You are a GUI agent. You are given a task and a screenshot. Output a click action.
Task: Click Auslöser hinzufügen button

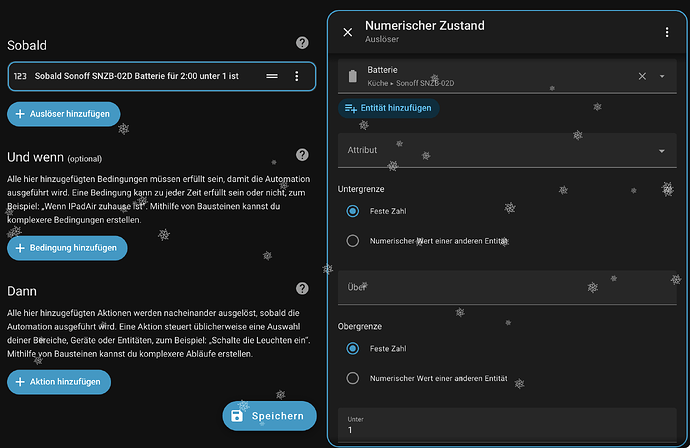point(64,115)
